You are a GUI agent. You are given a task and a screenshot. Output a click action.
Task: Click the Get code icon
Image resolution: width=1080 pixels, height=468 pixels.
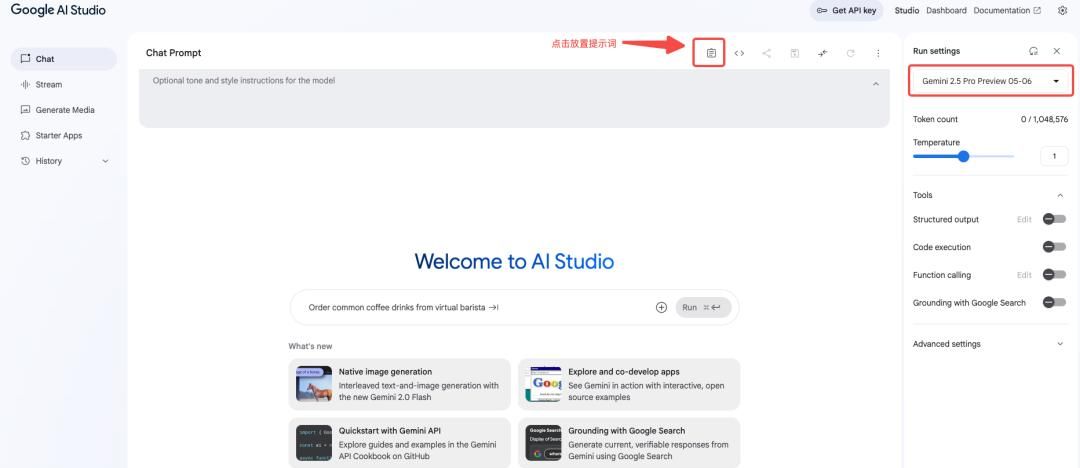click(x=739, y=53)
